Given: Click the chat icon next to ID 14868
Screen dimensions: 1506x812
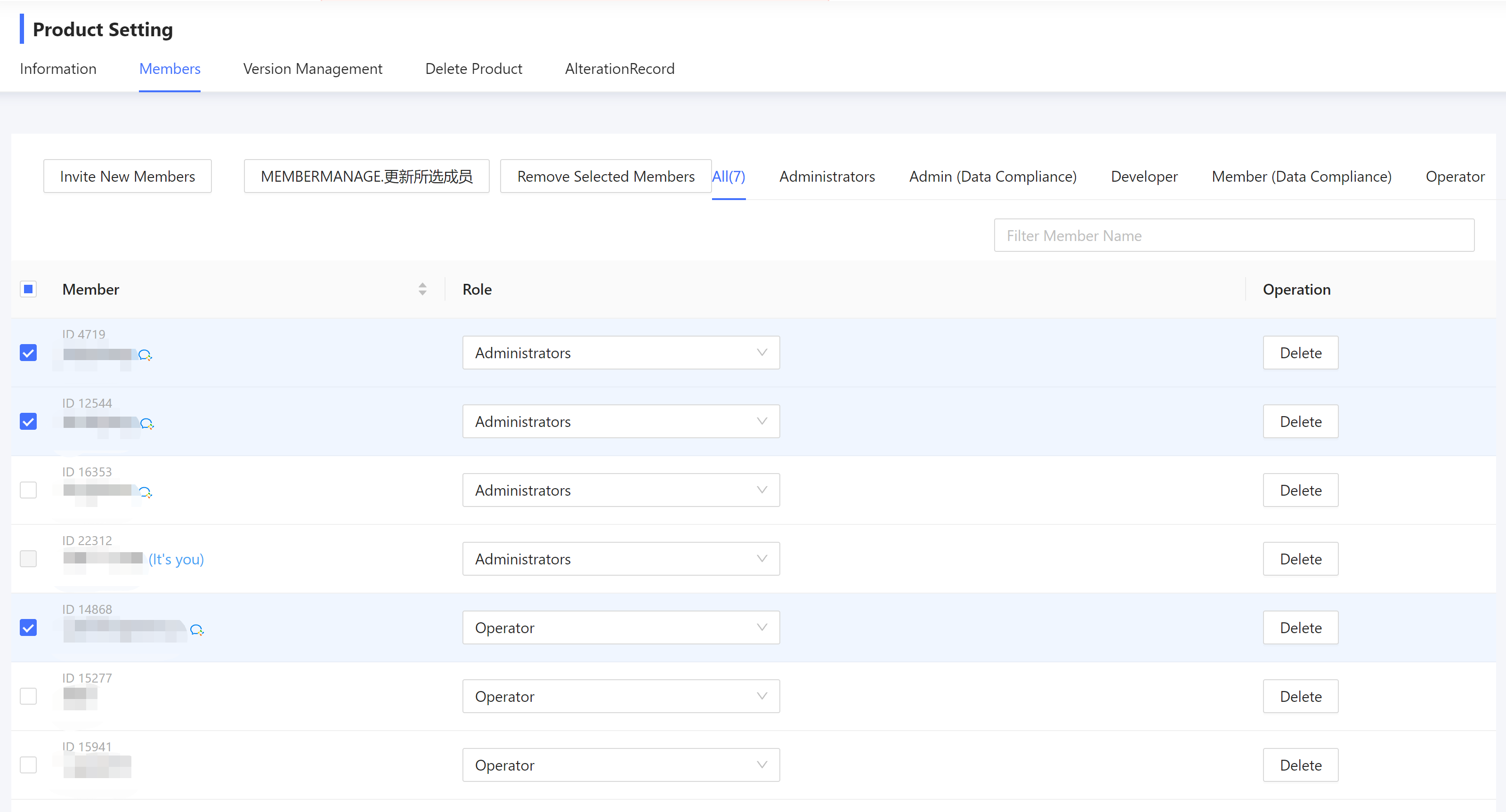Looking at the screenshot, I should [196, 630].
